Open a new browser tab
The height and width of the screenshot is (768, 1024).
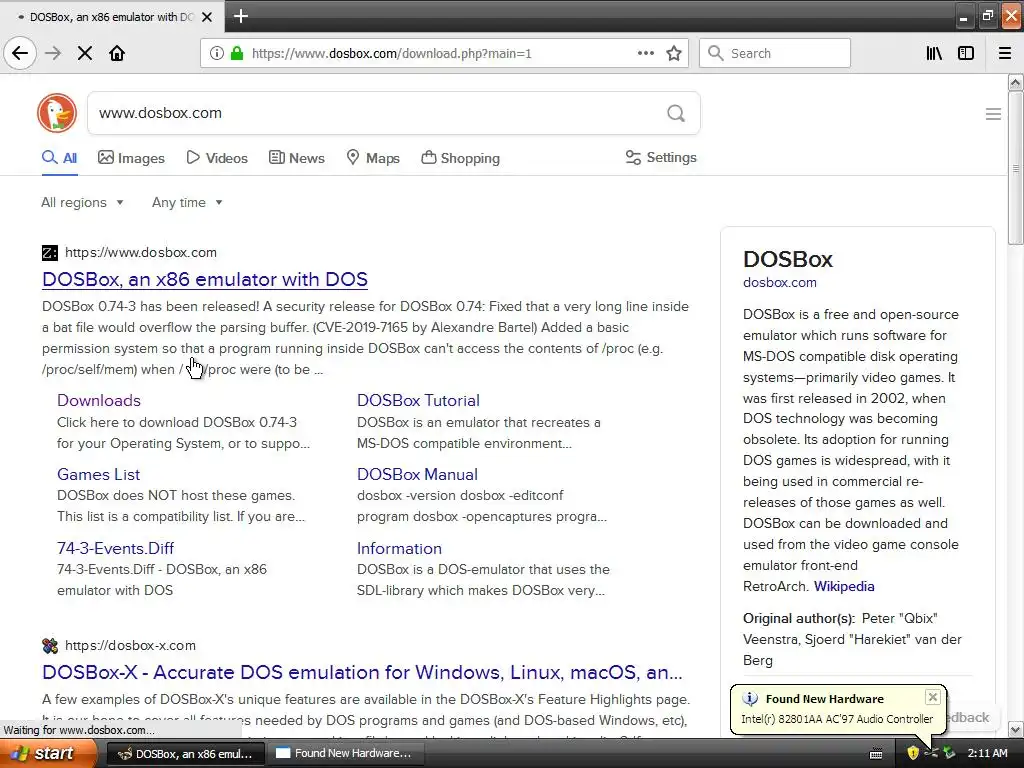(x=241, y=16)
